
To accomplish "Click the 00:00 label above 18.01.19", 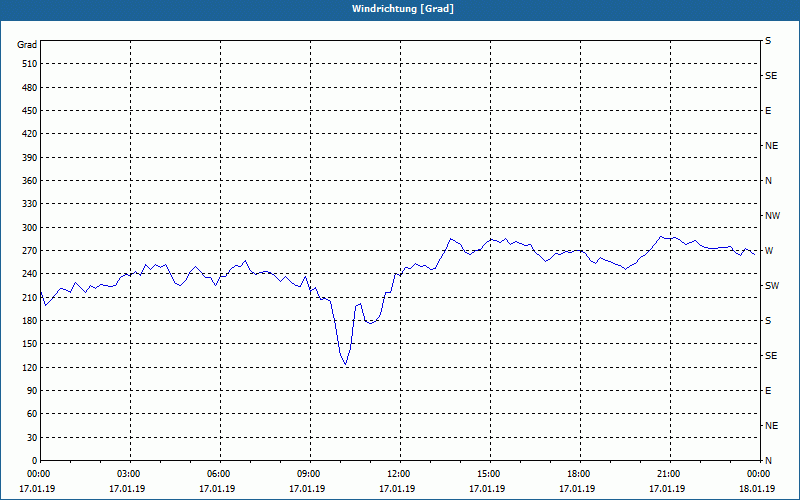I will (x=759, y=474).
